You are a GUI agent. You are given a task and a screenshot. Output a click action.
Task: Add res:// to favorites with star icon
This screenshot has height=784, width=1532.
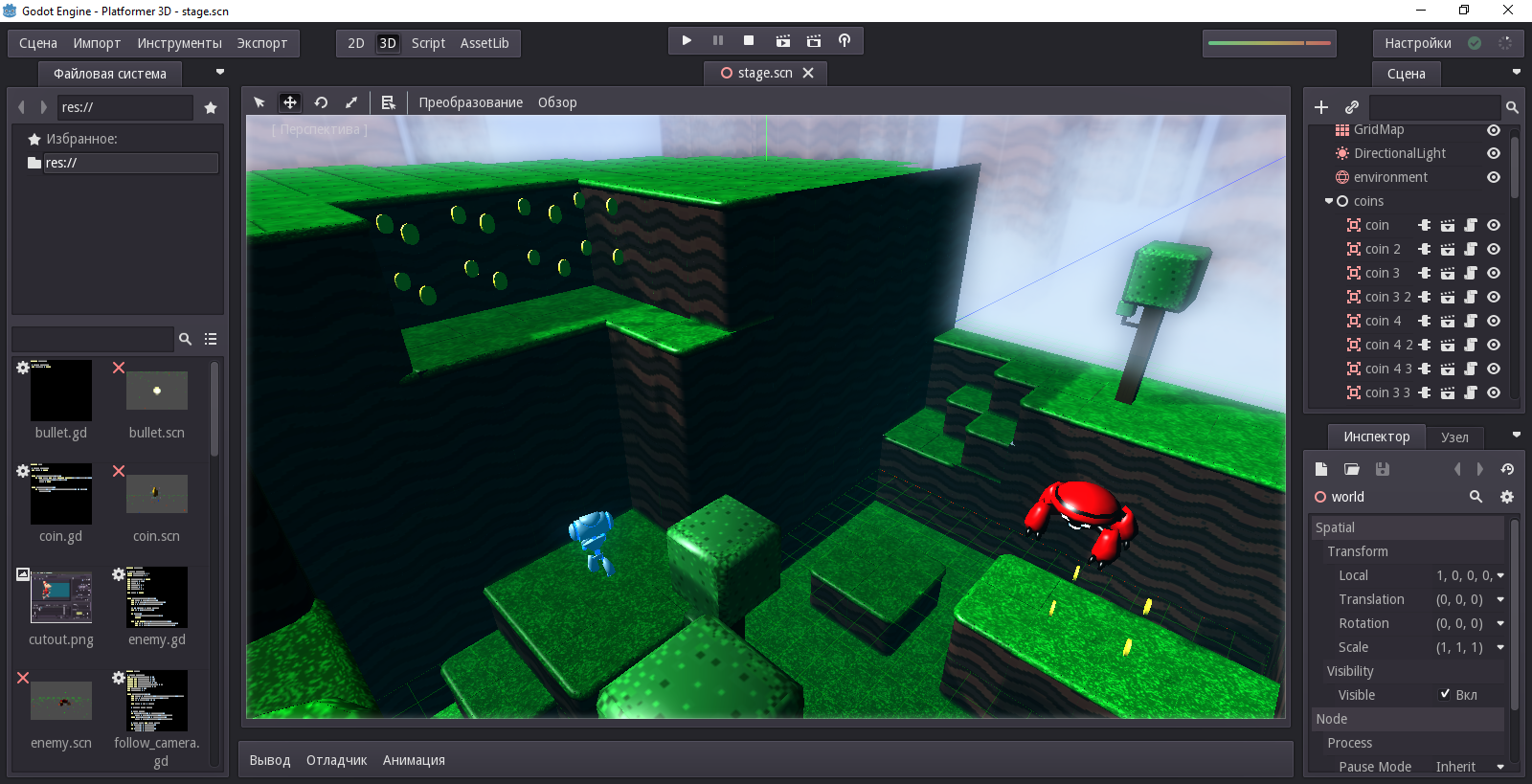[211, 108]
